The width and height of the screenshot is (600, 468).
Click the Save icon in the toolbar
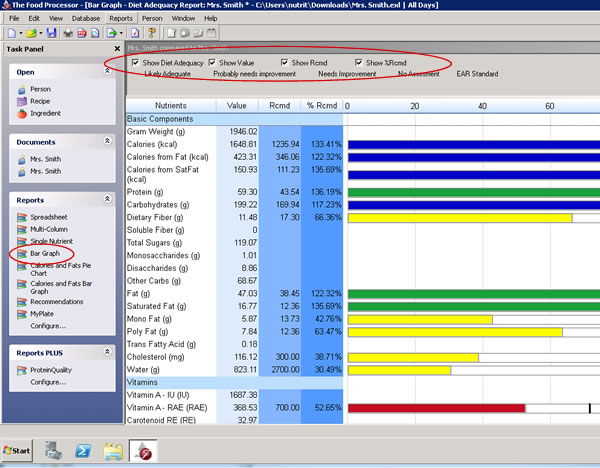tap(51, 33)
